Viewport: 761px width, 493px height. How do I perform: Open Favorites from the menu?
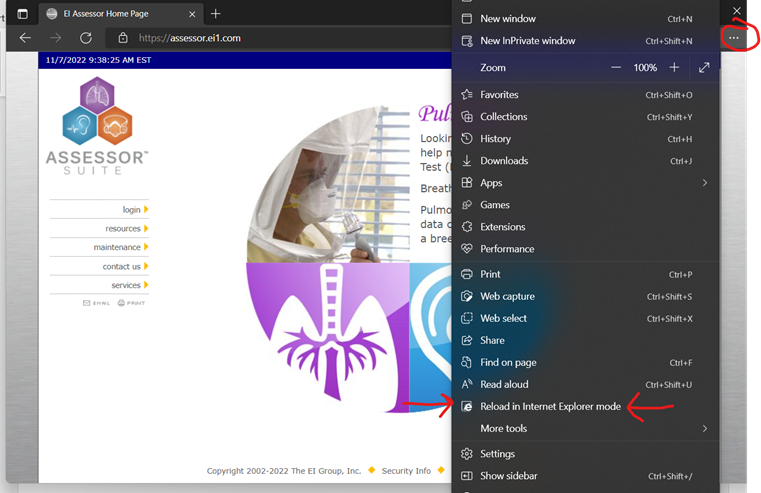pos(585,95)
